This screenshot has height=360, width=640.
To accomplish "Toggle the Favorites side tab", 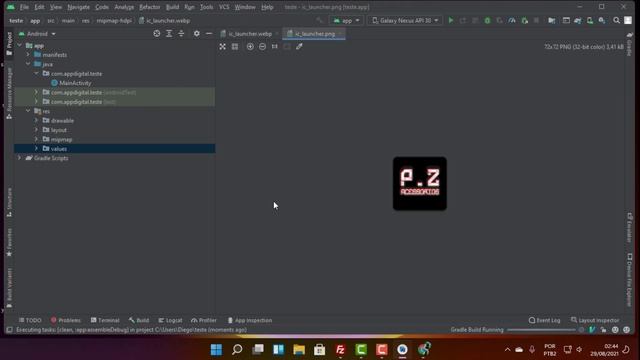I will click(x=9, y=242).
